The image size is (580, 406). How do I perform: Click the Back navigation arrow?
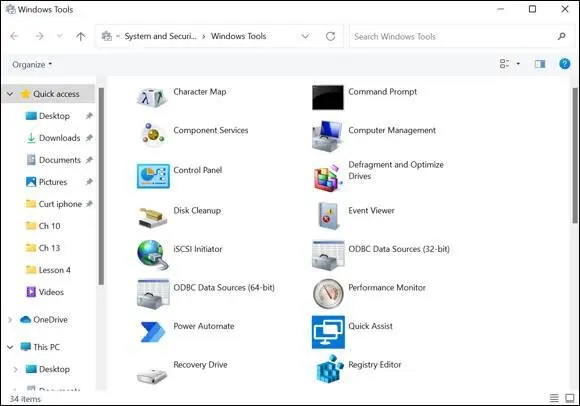14,36
